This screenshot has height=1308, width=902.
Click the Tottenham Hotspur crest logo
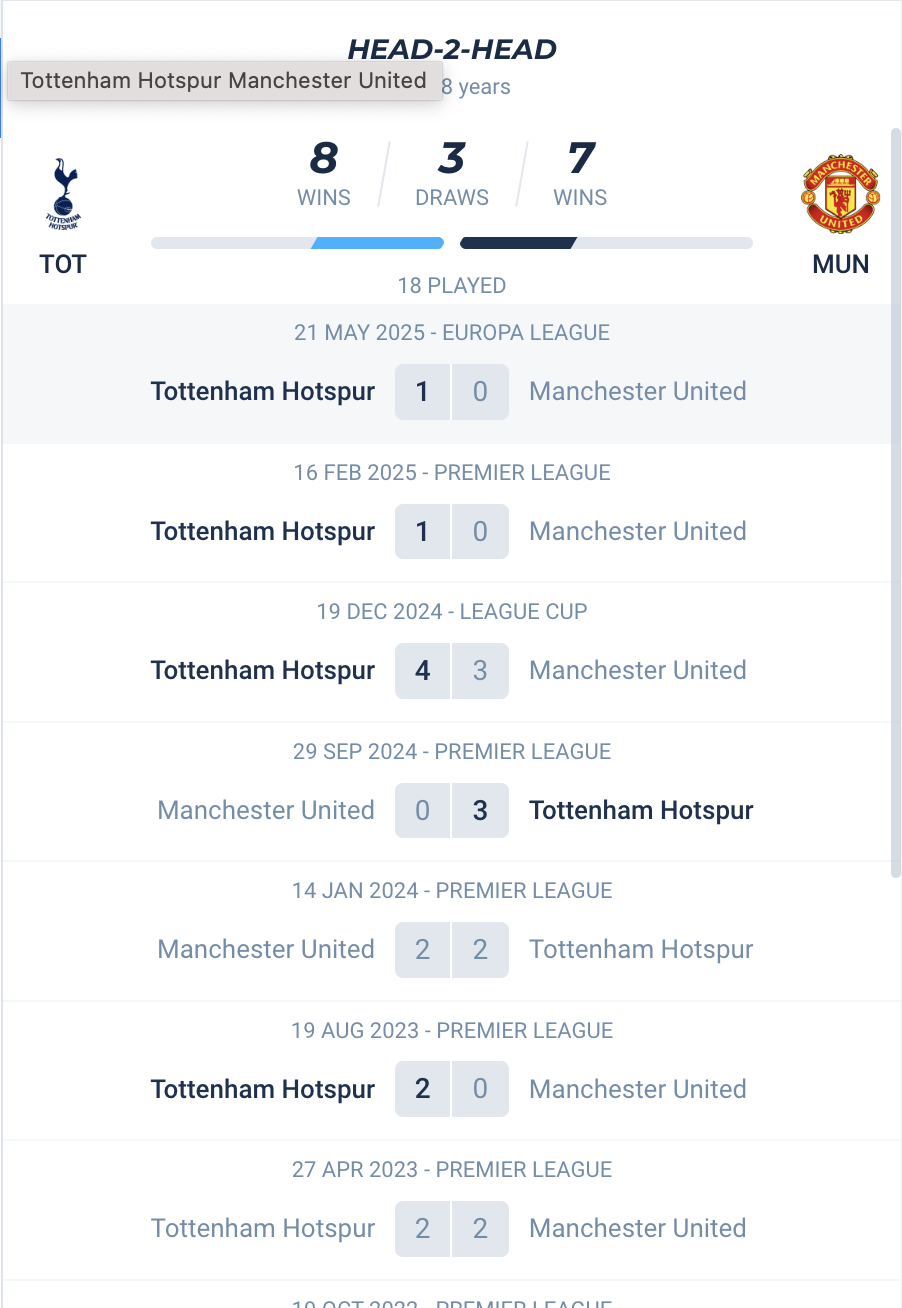pyautogui.click(x=63, y=194)
